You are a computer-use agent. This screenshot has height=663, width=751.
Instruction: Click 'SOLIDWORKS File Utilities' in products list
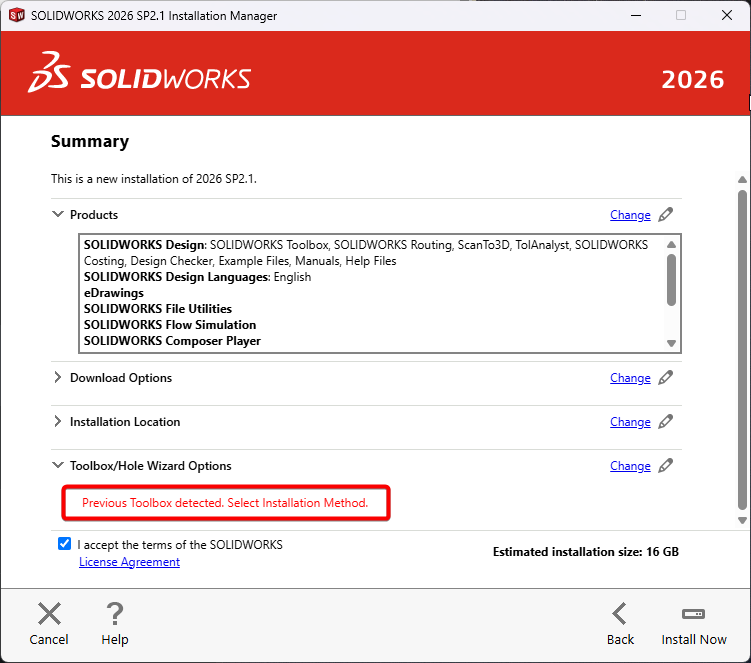(158, 309)
